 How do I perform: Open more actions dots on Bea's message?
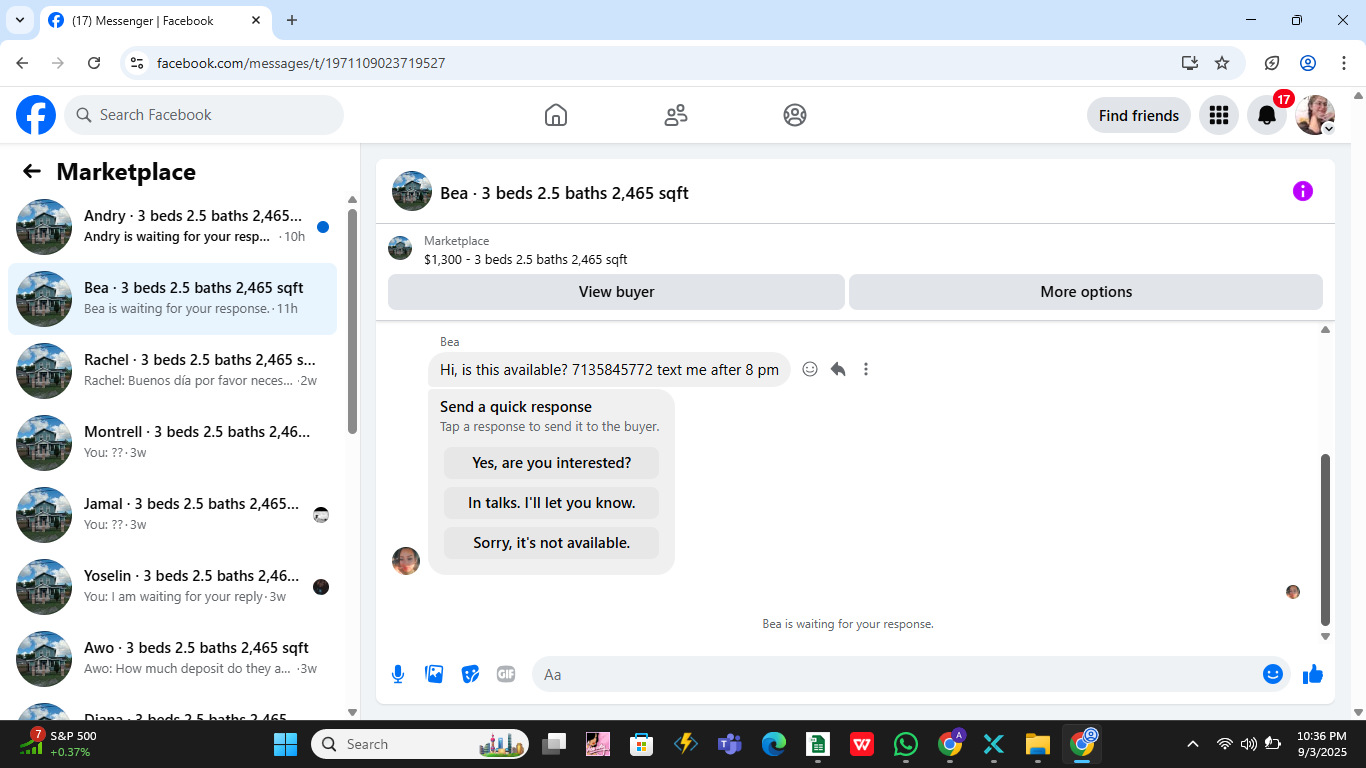tap(866, 369)
